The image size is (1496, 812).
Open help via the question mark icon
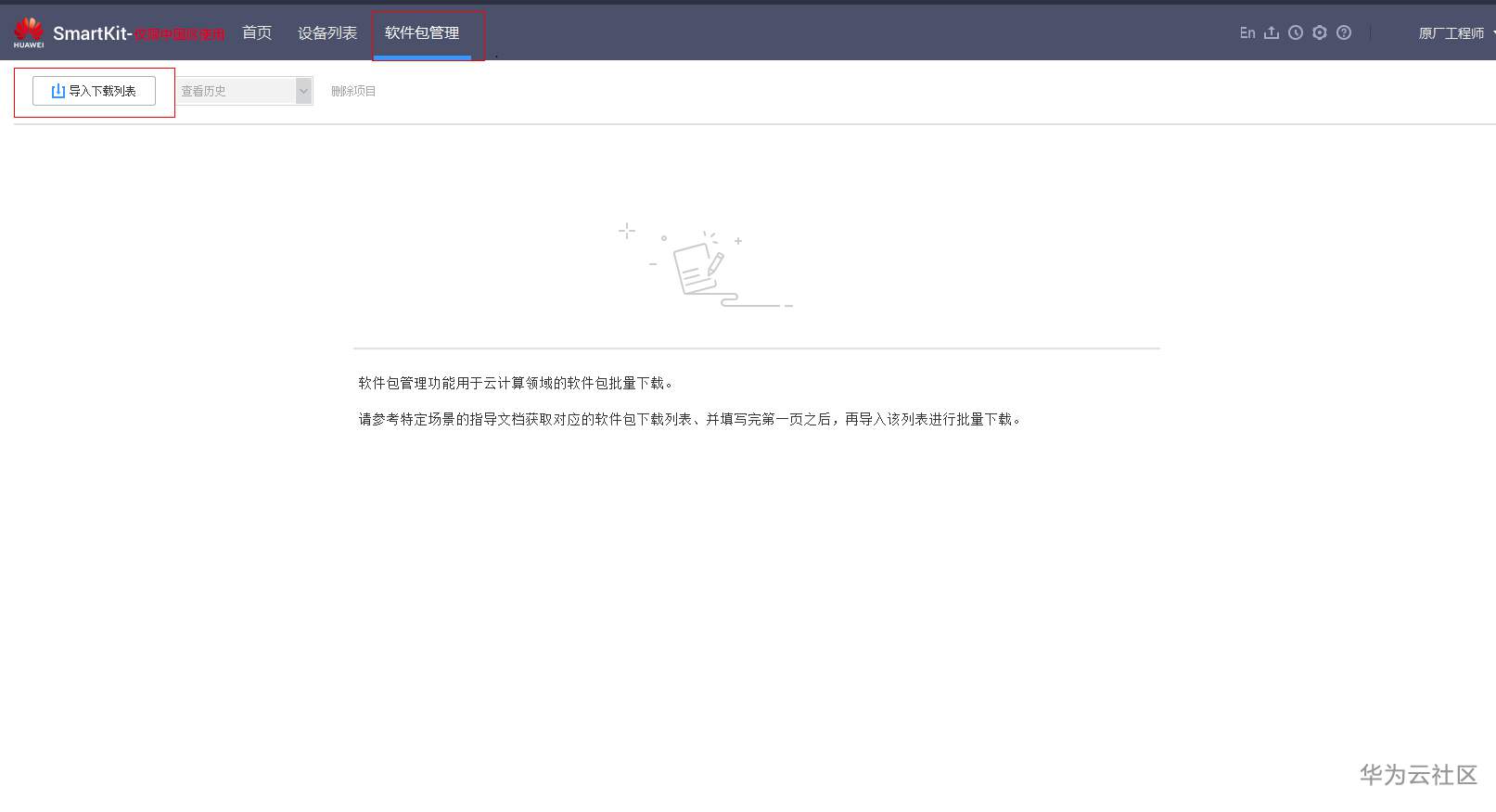point(1344,32)
